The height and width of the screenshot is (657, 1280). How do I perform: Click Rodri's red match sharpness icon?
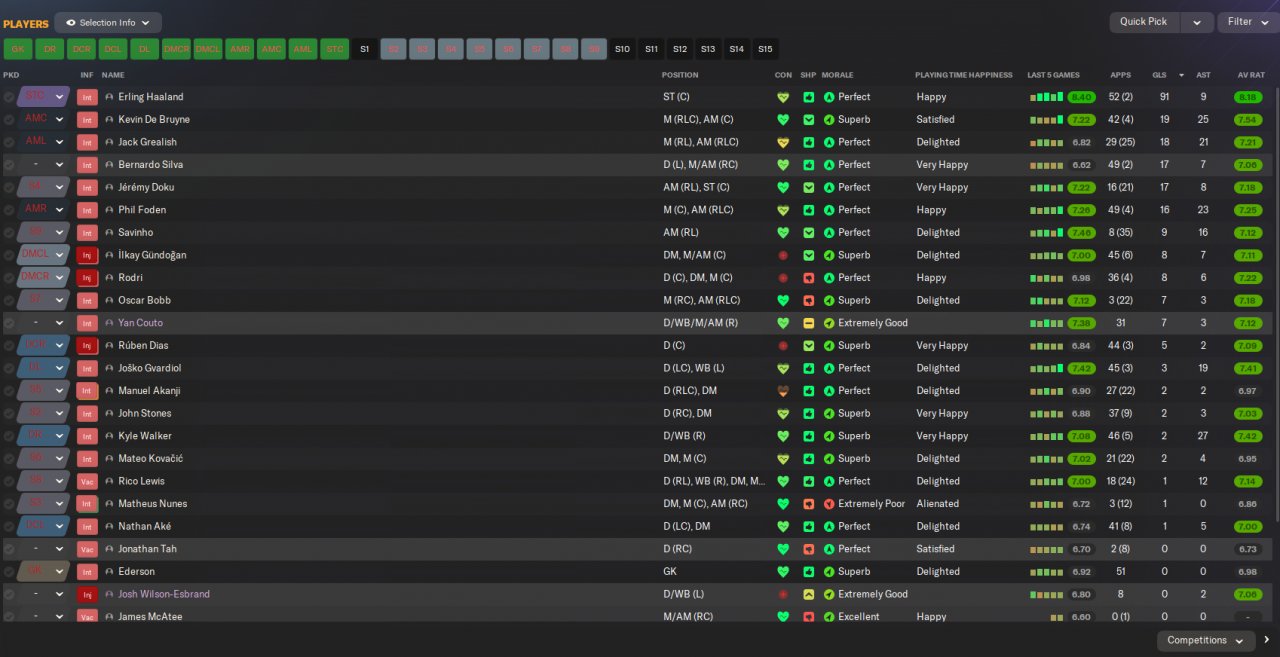click(809, 278)
